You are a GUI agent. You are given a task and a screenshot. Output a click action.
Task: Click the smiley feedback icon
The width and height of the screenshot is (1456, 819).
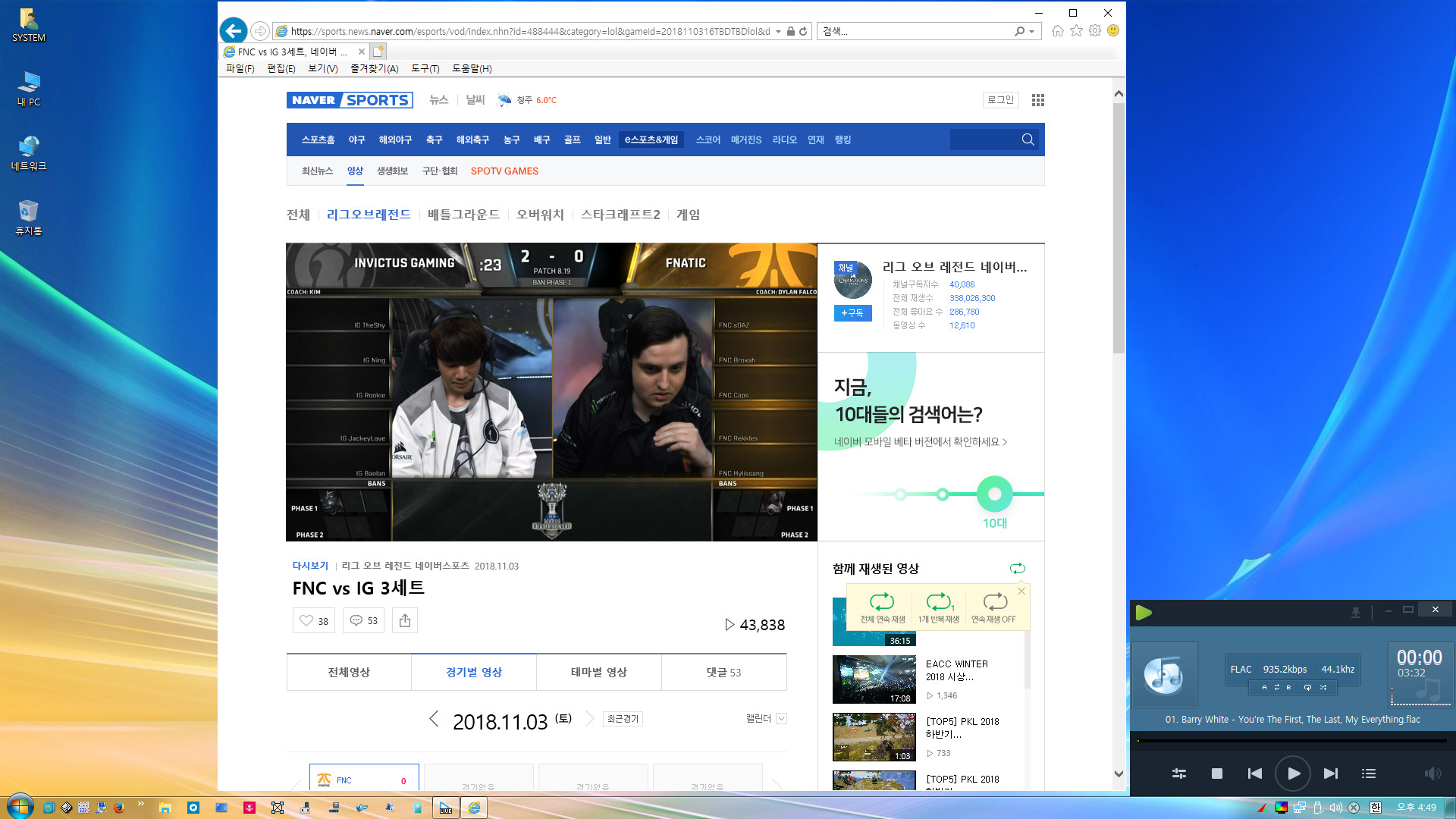coord(1113,31)
